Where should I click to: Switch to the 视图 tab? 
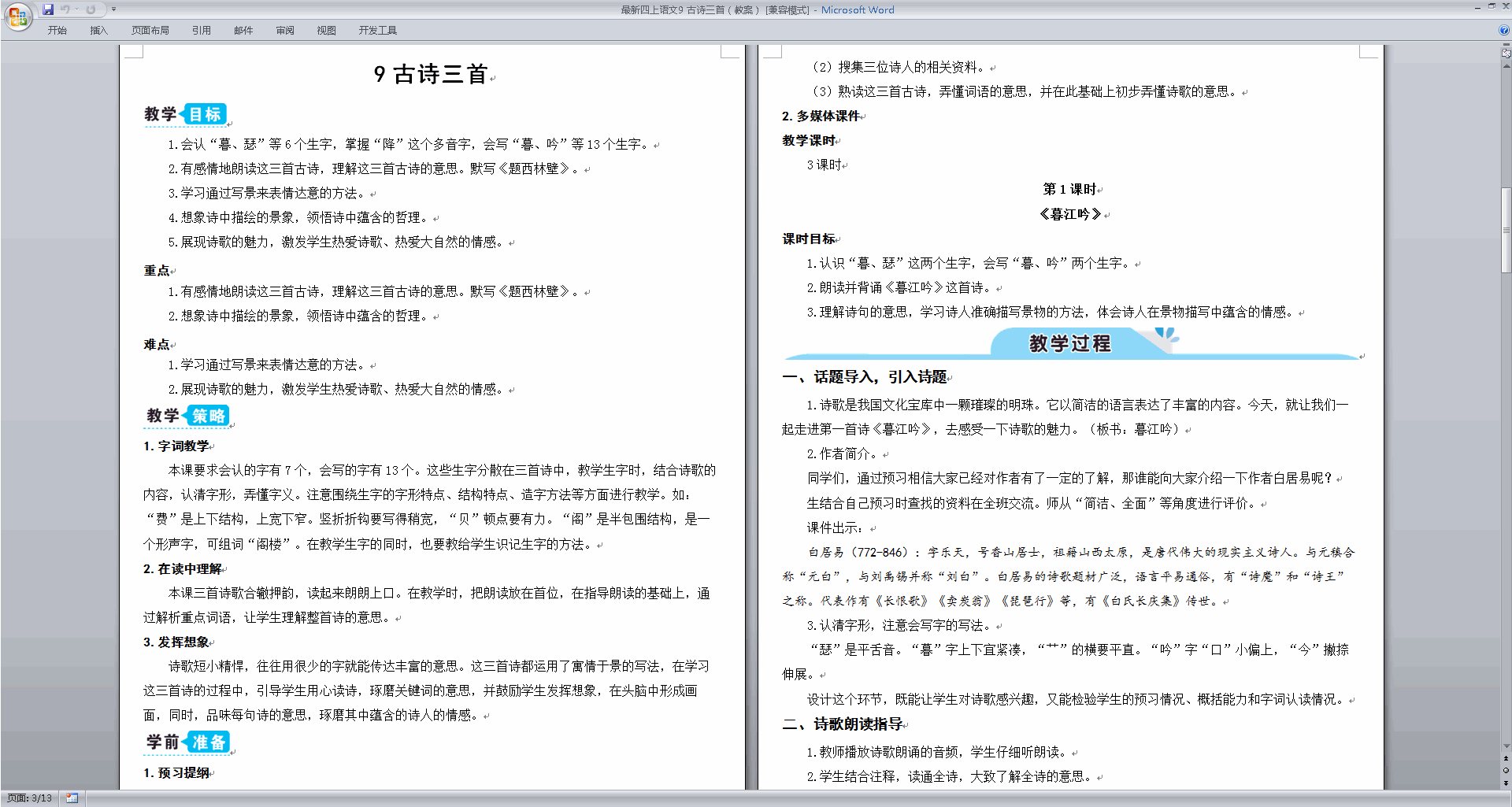pyautogui.click(x=327, y=31)
